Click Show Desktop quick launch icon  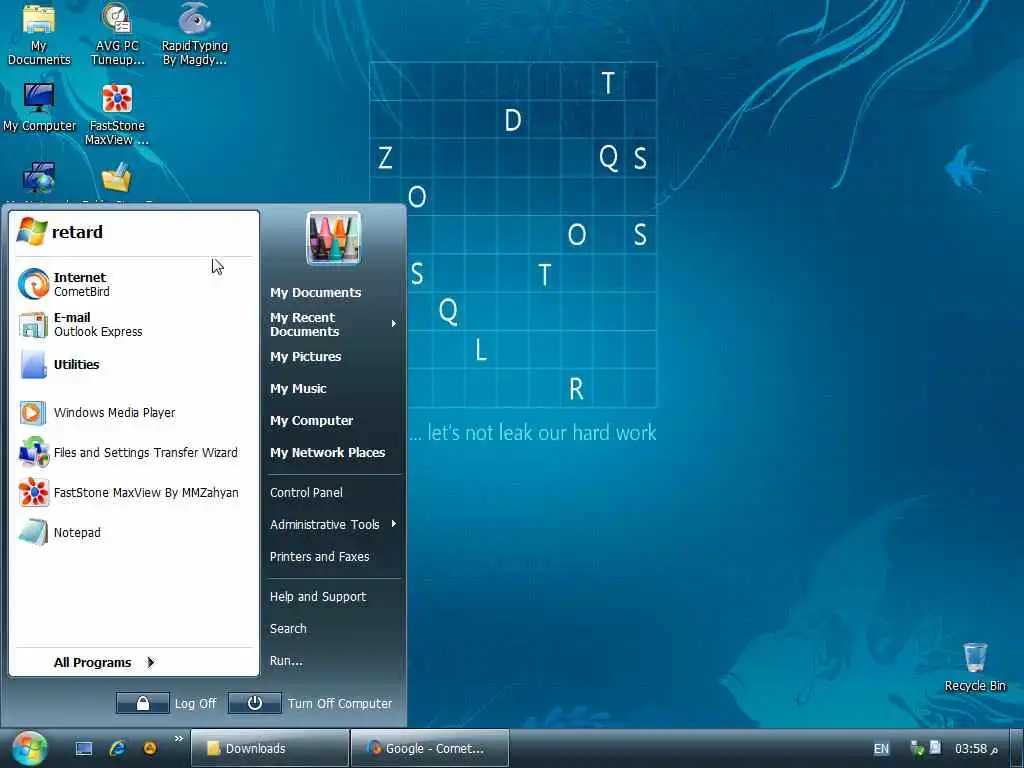pyautogui.click(x=84, y=748)
